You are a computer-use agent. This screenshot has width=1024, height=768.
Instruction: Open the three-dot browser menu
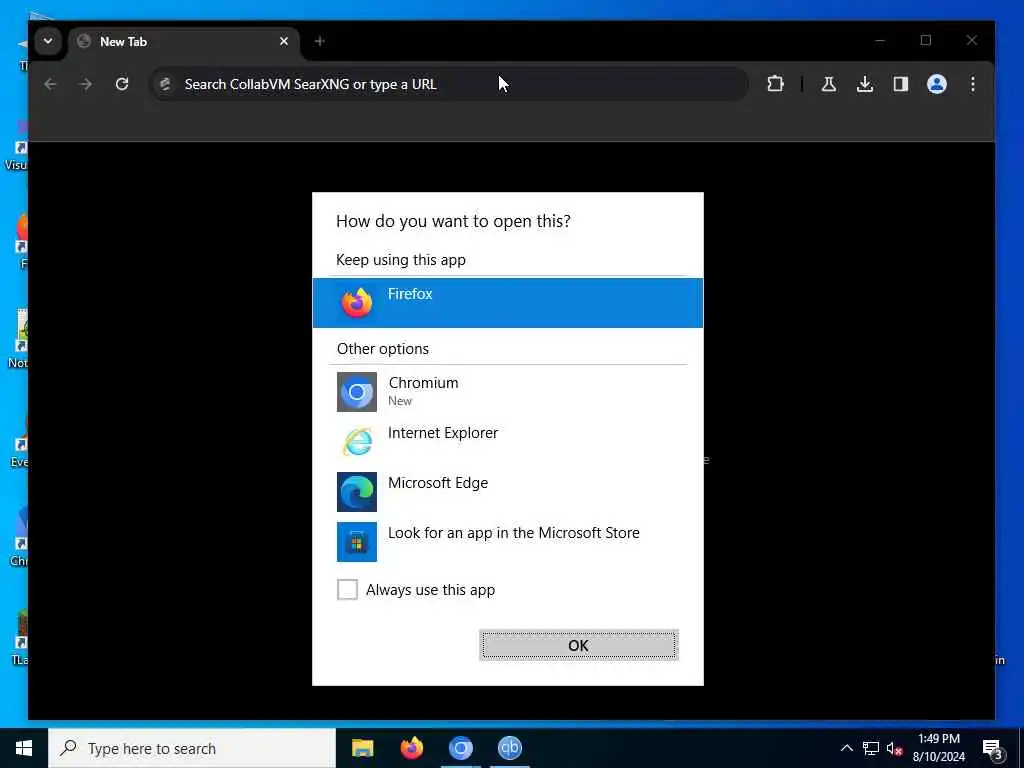click(x=972, y=84)
